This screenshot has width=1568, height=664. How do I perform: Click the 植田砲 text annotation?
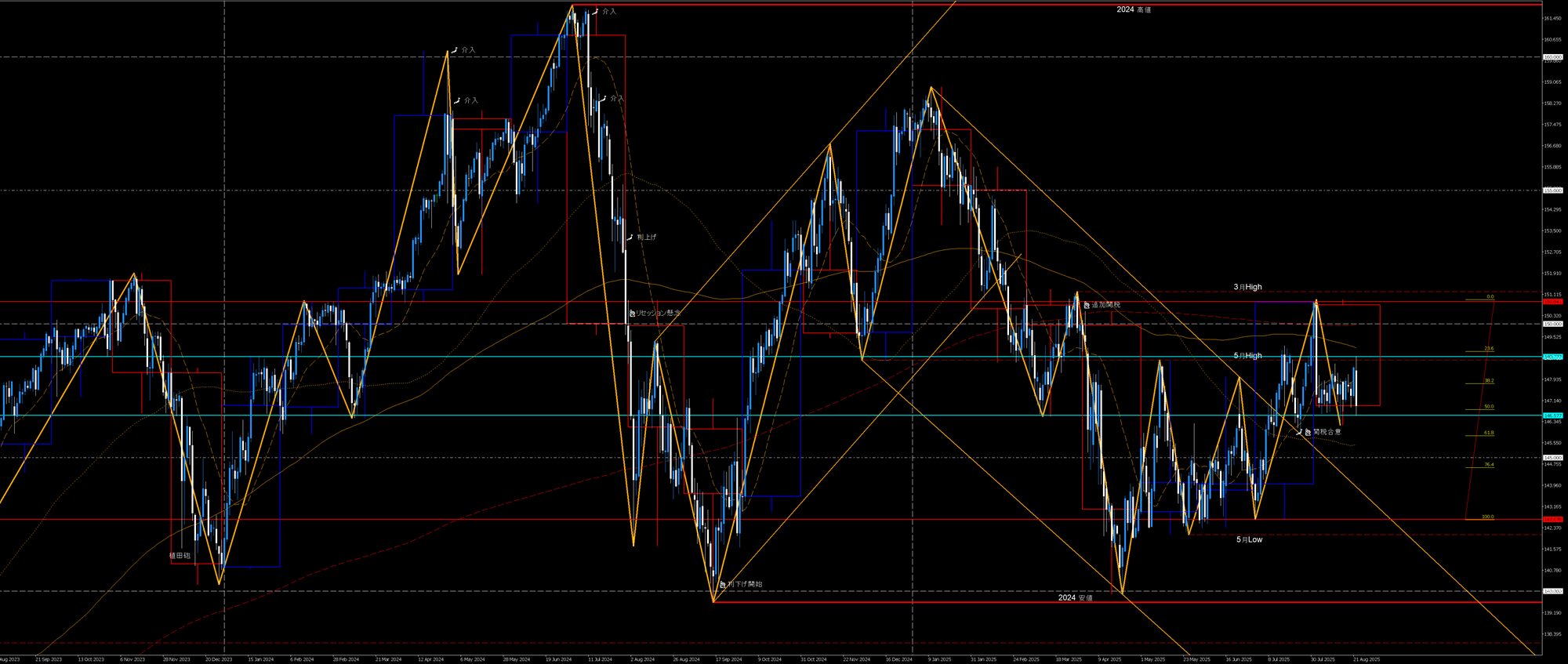coord(180,555)
